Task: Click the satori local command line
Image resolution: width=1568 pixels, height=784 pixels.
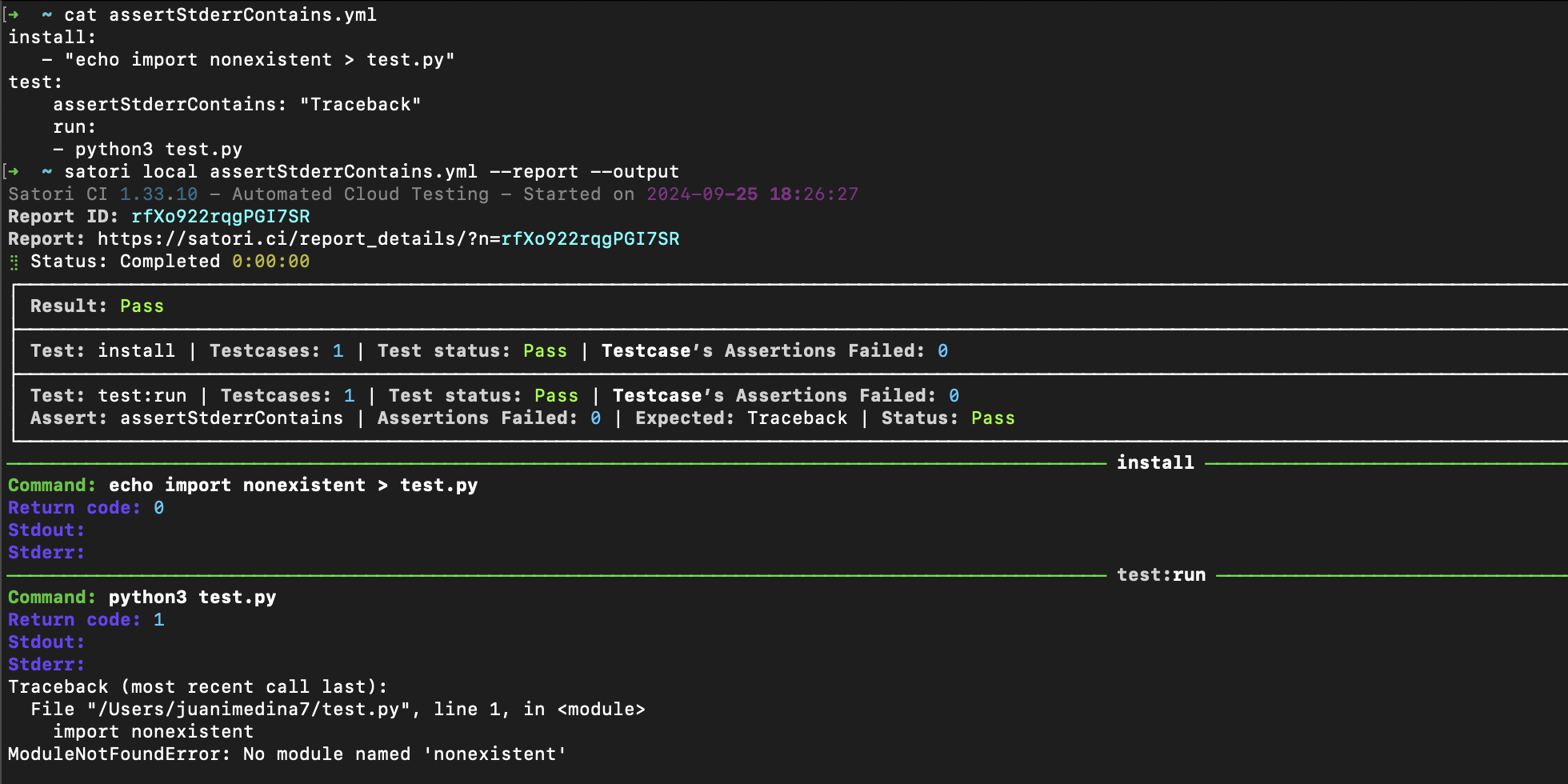Action: 371,172
